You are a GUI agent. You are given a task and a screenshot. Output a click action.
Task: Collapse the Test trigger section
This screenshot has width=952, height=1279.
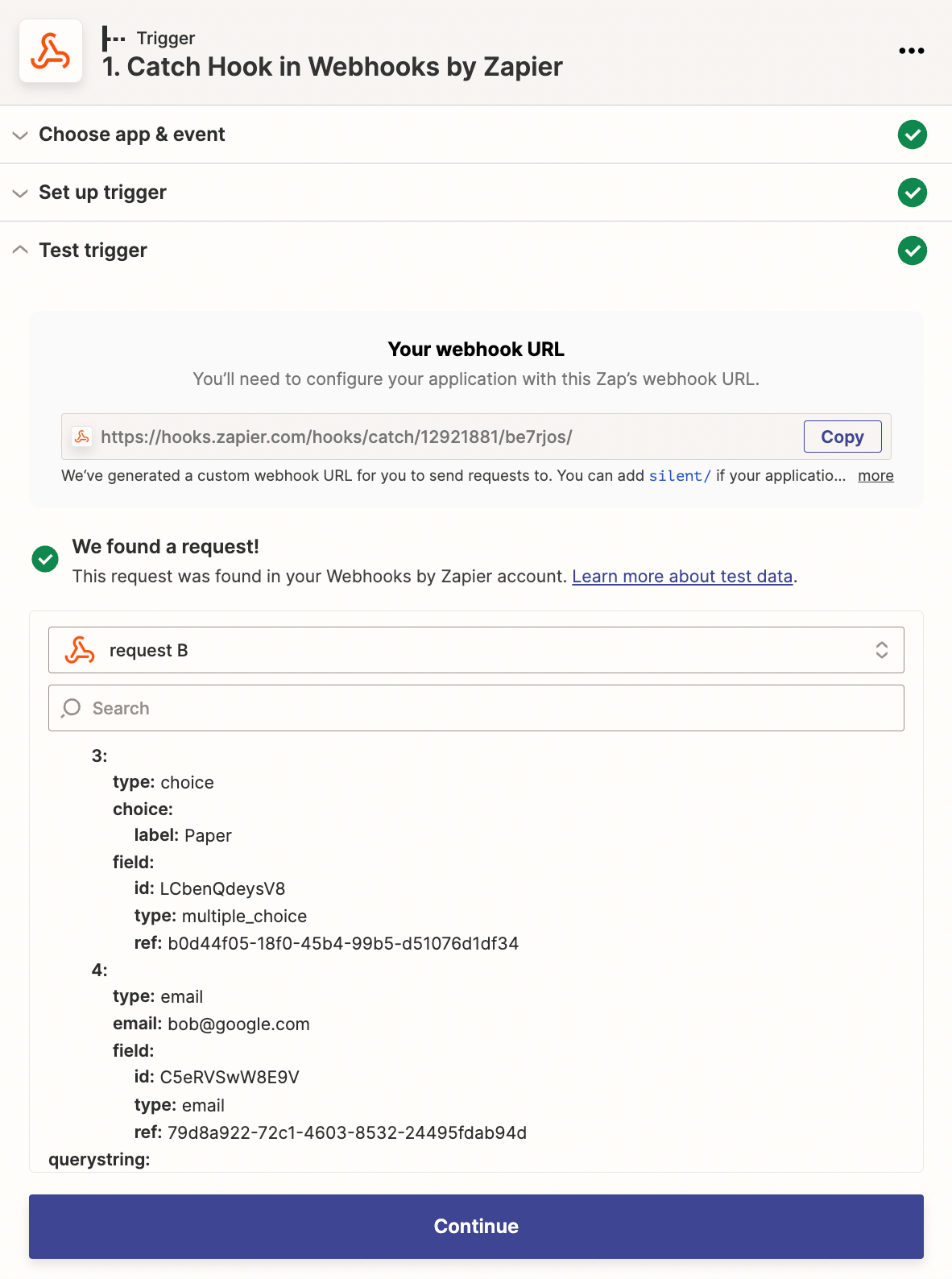tap(93, 250)
